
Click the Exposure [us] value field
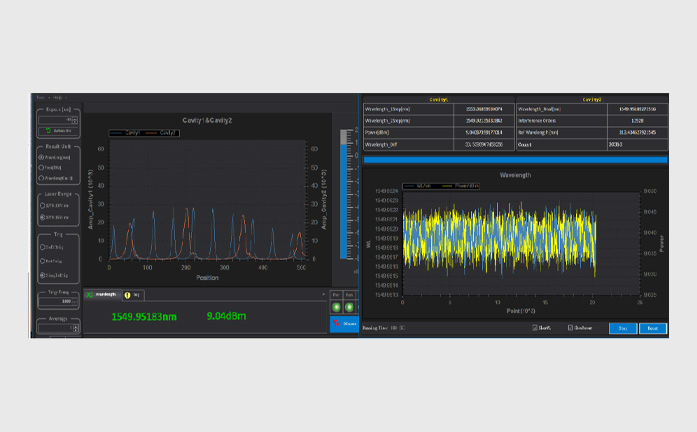coord(55,120)
